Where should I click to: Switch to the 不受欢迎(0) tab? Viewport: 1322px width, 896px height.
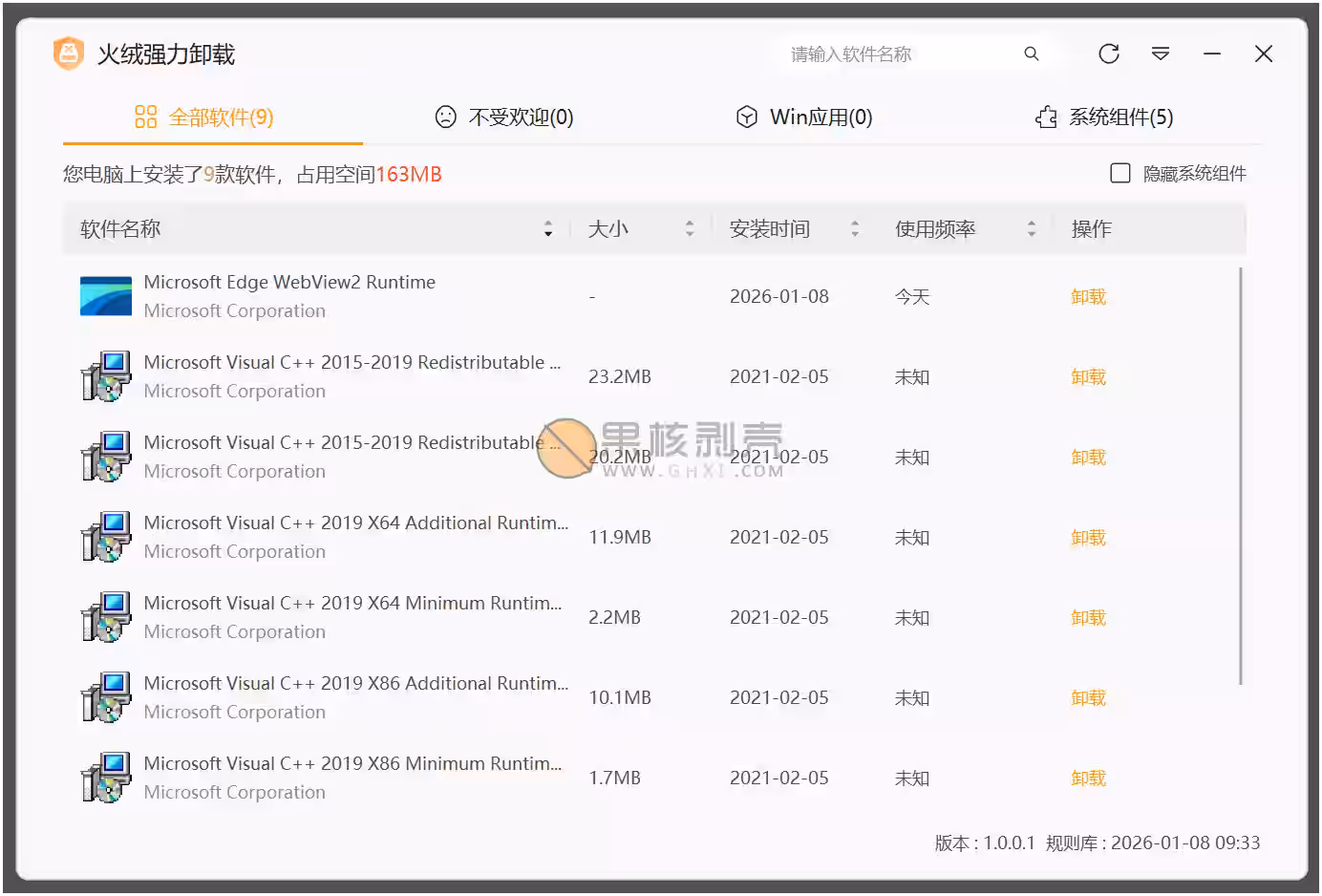tap(504, 117)
